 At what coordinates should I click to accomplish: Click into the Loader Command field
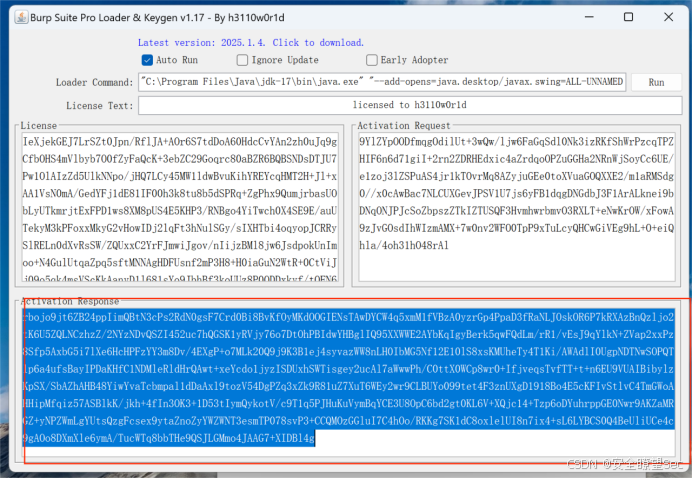tap(382, 82)
